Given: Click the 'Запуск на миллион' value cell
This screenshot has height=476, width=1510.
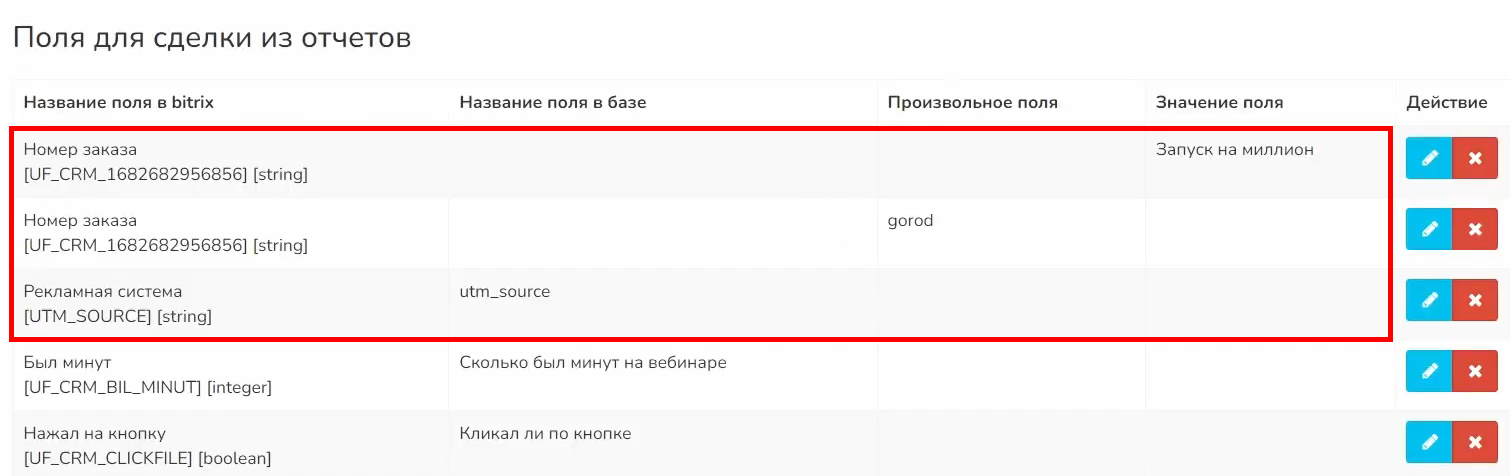Looking at the screenshot, I should click(x=1234, y=150).
